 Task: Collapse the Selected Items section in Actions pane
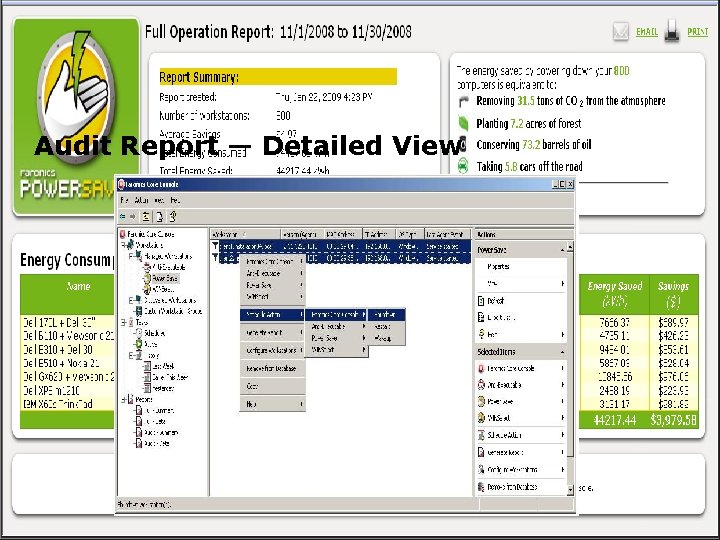[562, 352]
